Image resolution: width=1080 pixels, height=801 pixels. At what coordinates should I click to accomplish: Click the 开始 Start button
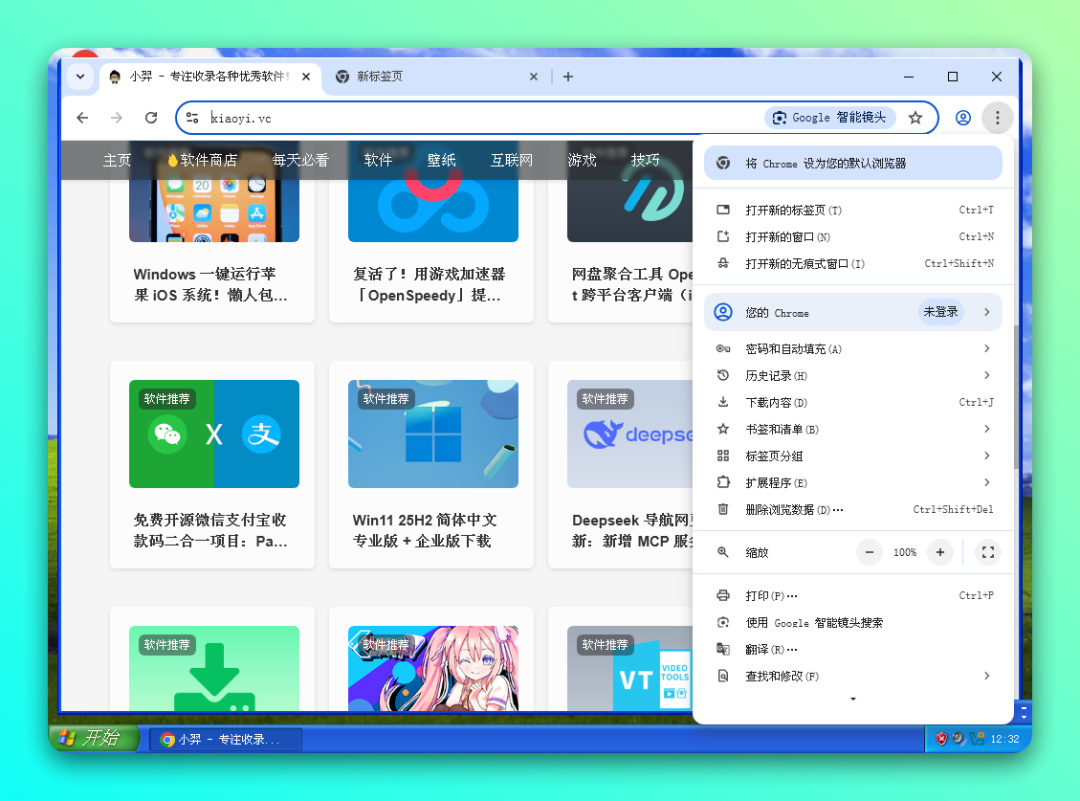(94, 738)
